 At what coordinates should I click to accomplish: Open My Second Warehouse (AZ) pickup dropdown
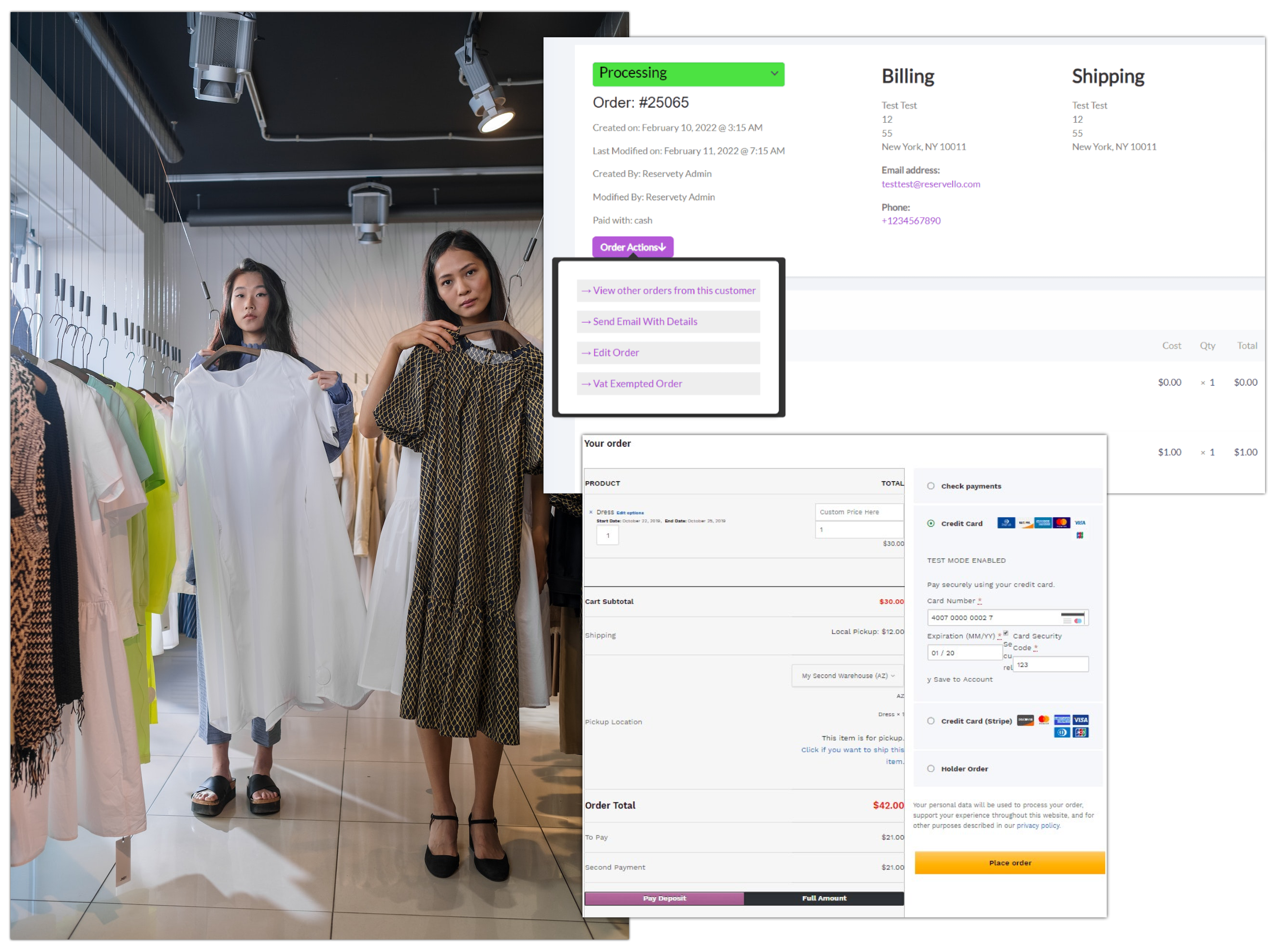pyautogui.click(x=847, y=676)
